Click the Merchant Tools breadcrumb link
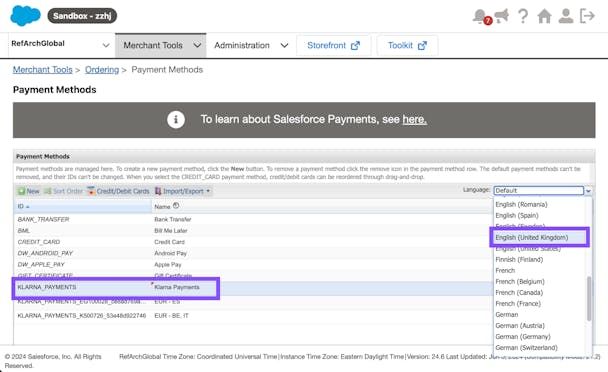 (43, 70)
